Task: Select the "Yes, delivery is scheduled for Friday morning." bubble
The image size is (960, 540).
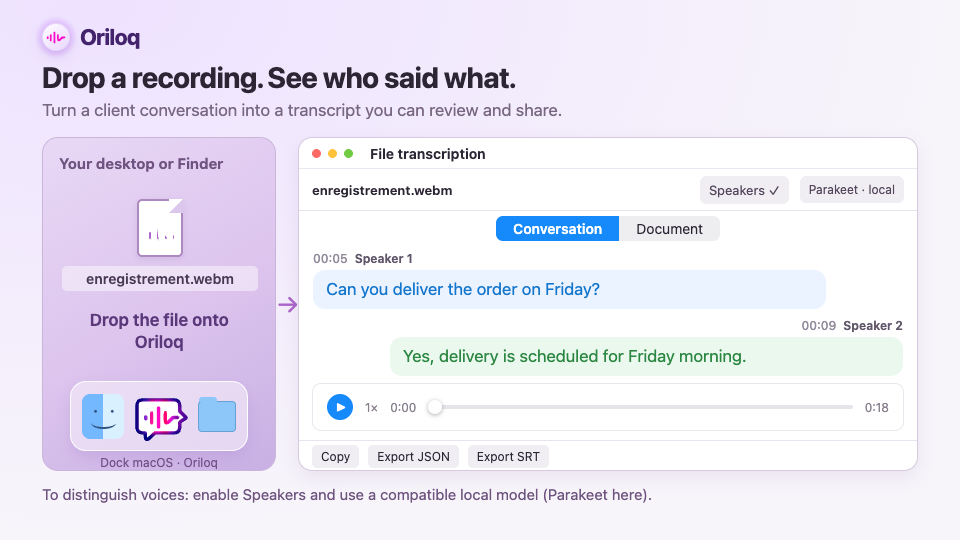Action: click(x=647, y=356)
